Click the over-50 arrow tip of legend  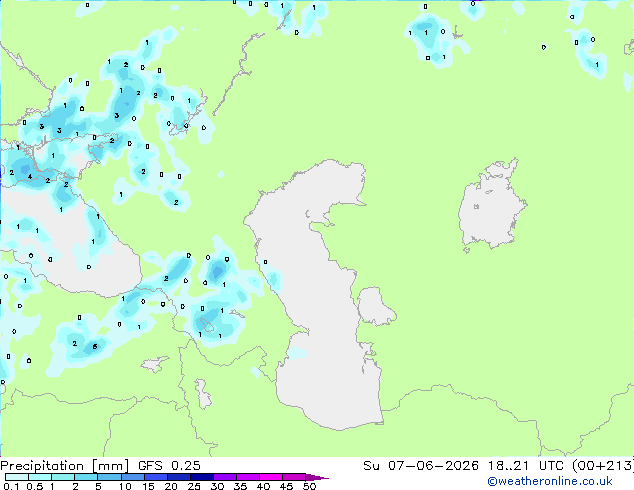[x=317, y=477]
